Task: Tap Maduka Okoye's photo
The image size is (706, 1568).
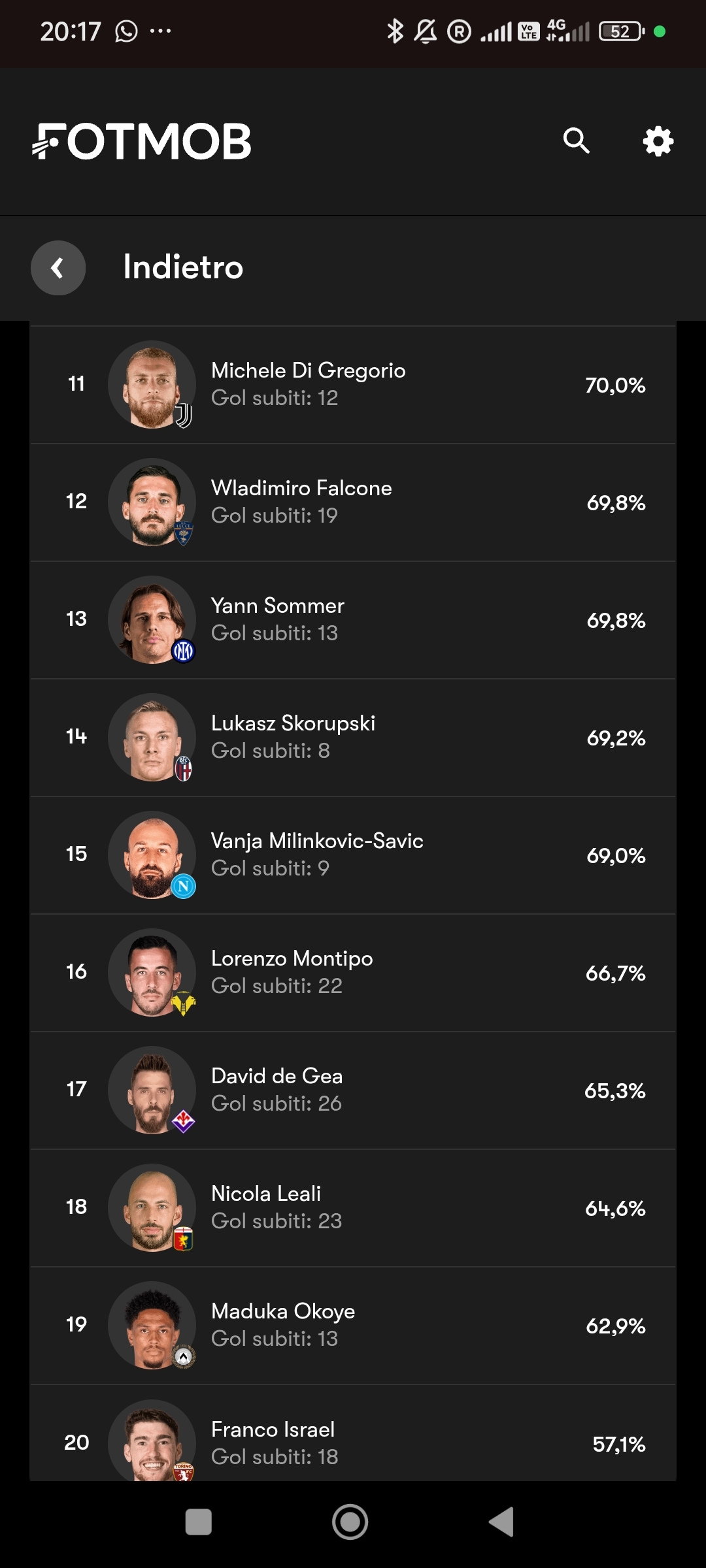Action: tap(152, 1326)
